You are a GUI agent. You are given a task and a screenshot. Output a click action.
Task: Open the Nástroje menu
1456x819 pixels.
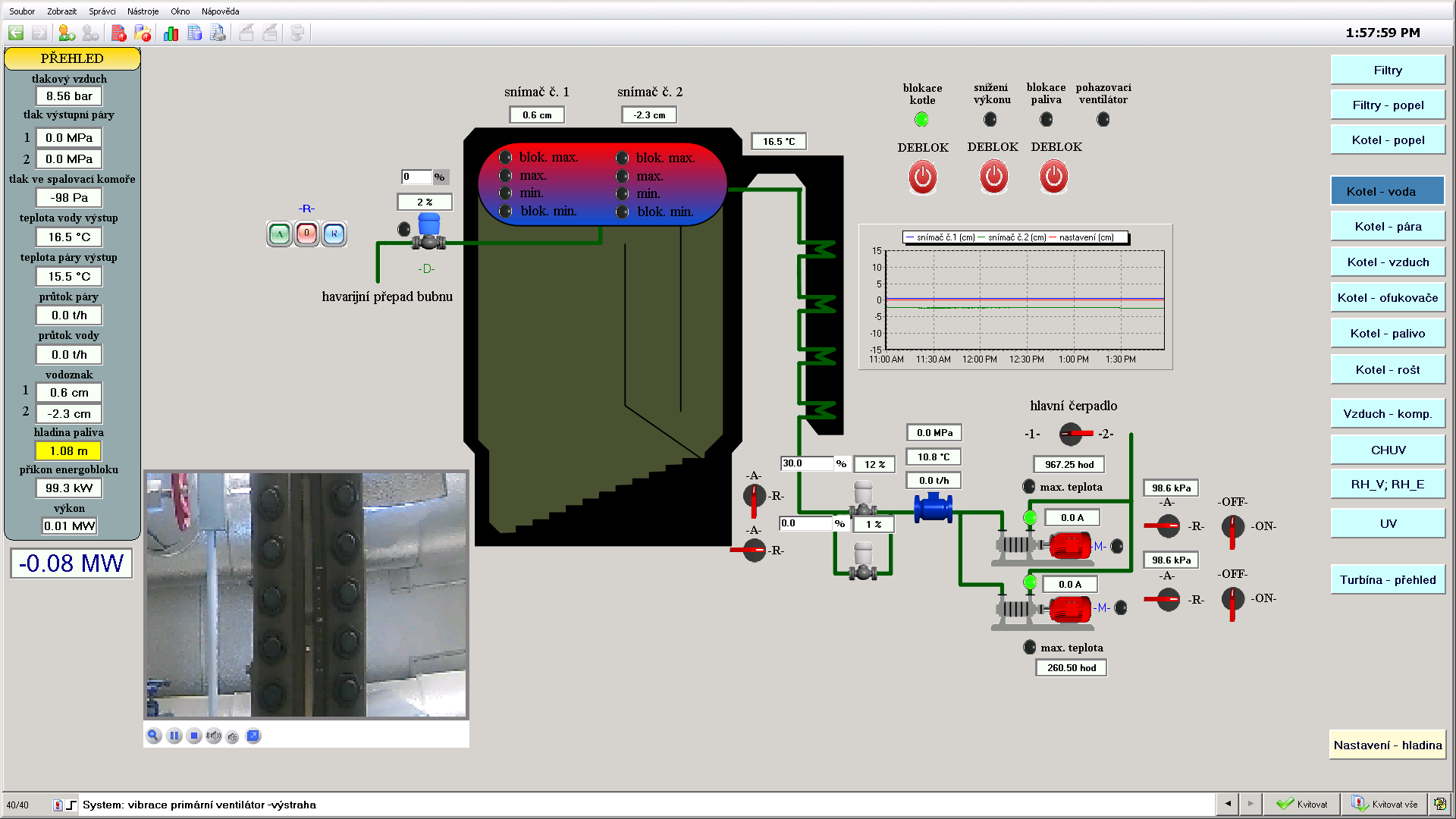(143, 11)
